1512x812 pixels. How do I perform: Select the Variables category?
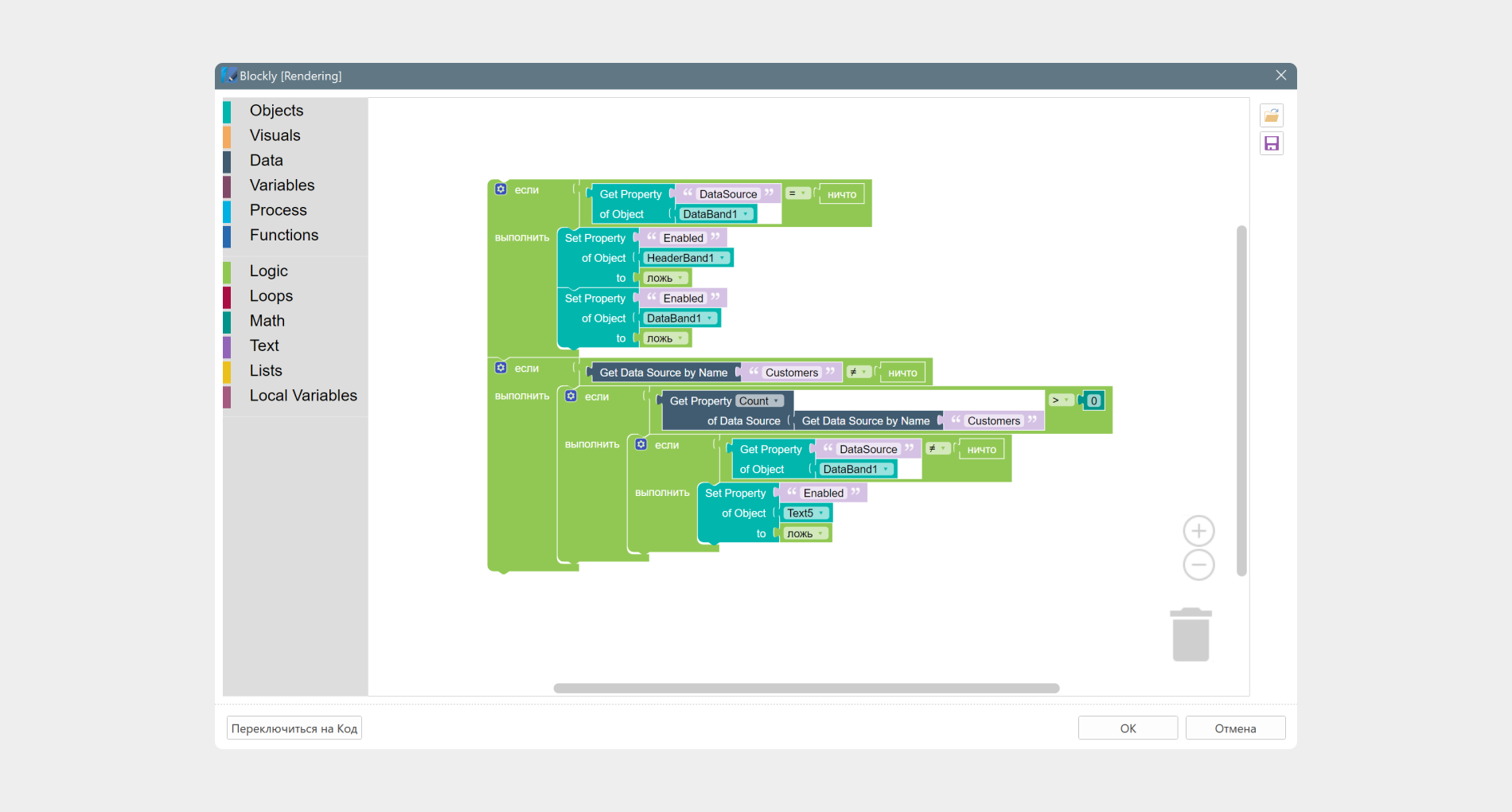pos(282,185)
